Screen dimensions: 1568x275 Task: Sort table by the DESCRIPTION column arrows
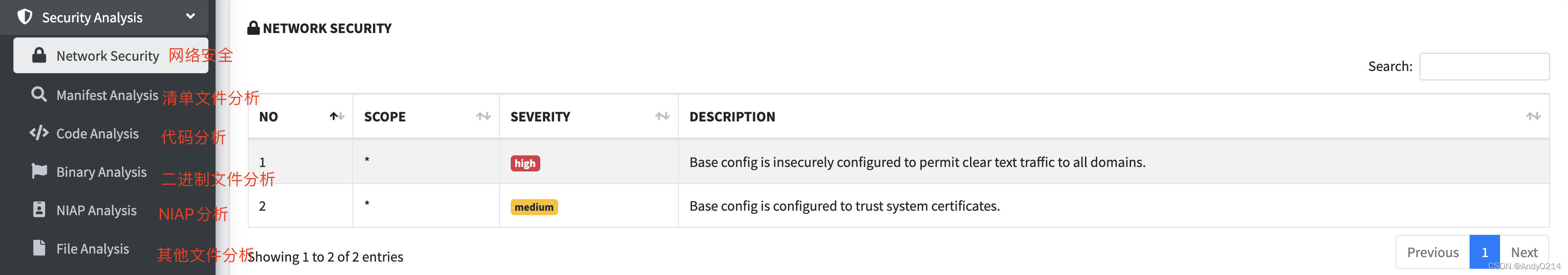tap(1533, 116)
